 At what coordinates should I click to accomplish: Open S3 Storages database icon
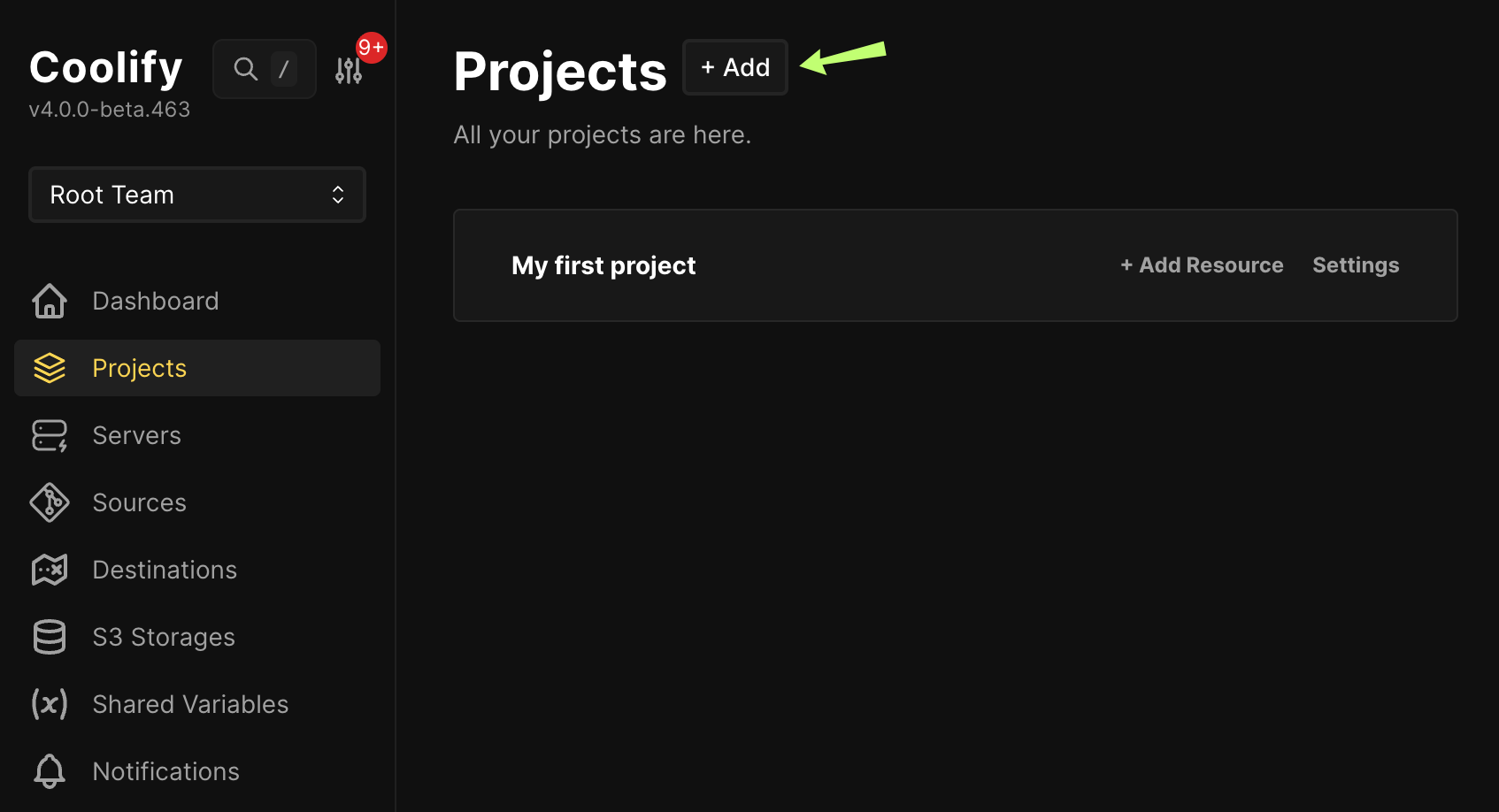(x=50, y=637)
